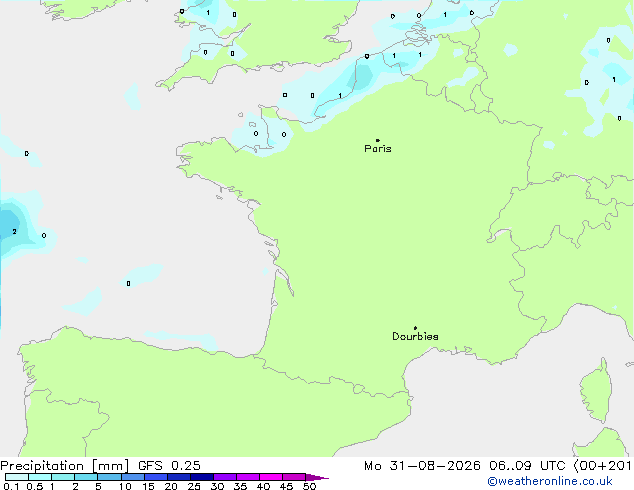Open the weatheronline.co.uk copyright link
The width and height of the screenshot is (634, 490).
pyautogui.click(x=550, y=481)
